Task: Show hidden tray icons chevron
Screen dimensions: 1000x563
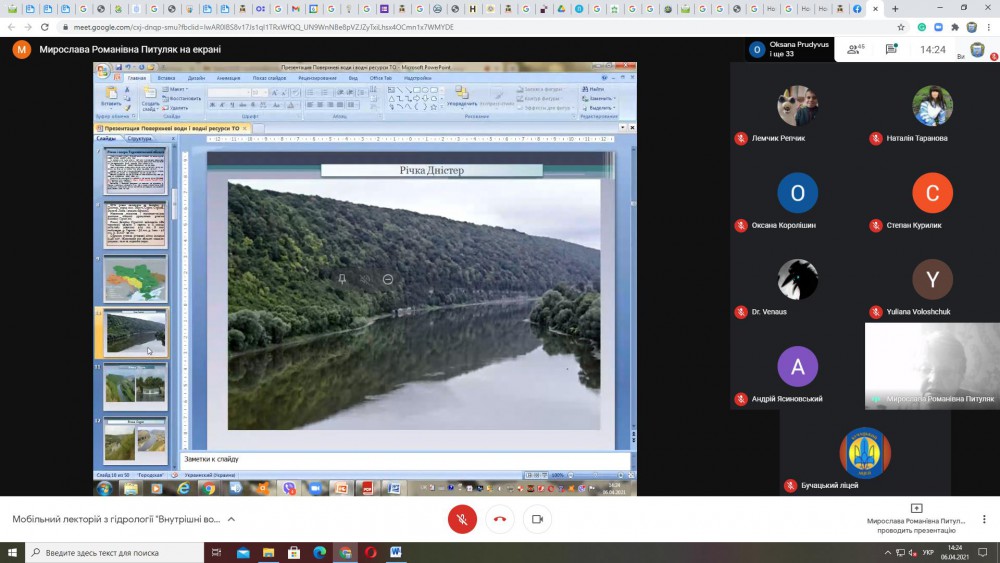Action: [x=887, y=552]
